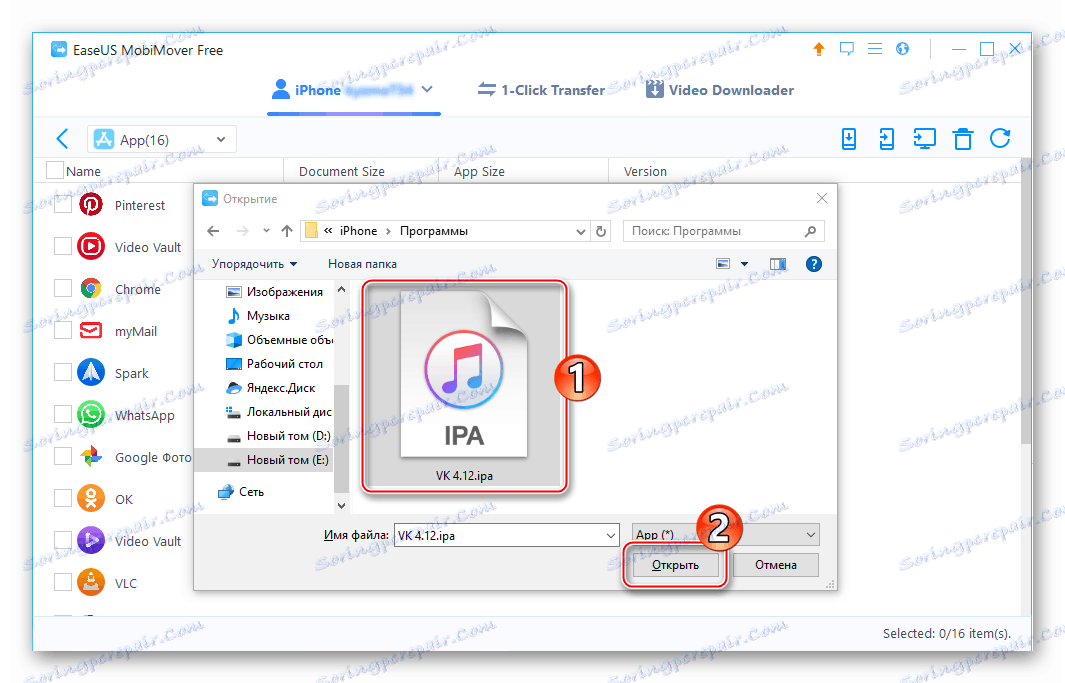Select Новый том (D:) in the tree
Image resolution: width=1065 pixels, height=683 pixels.
pyautogui.click(x=278, y=436)
